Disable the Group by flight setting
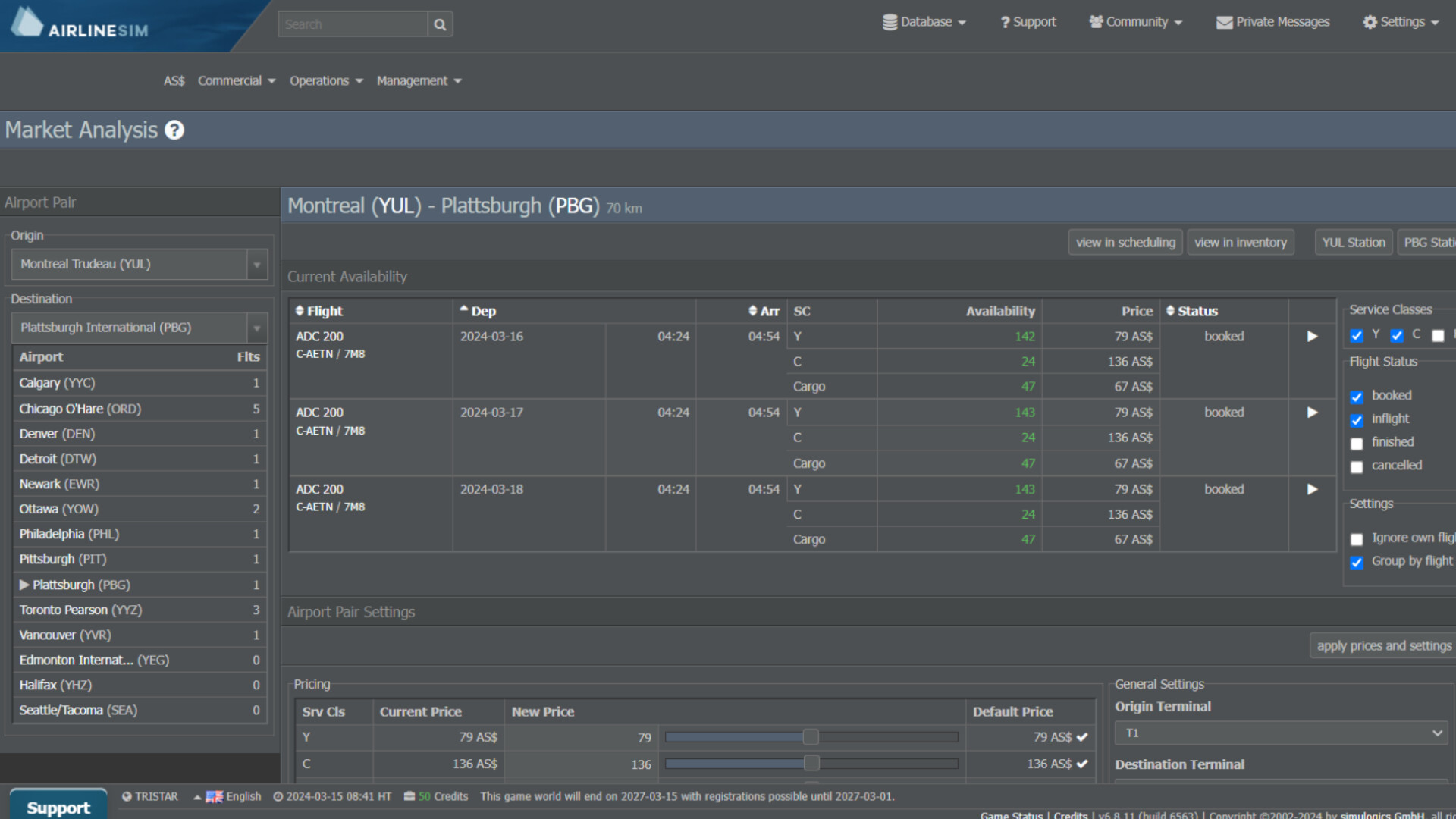This screenshot has width=1456, height=819. coord(1357,563)
